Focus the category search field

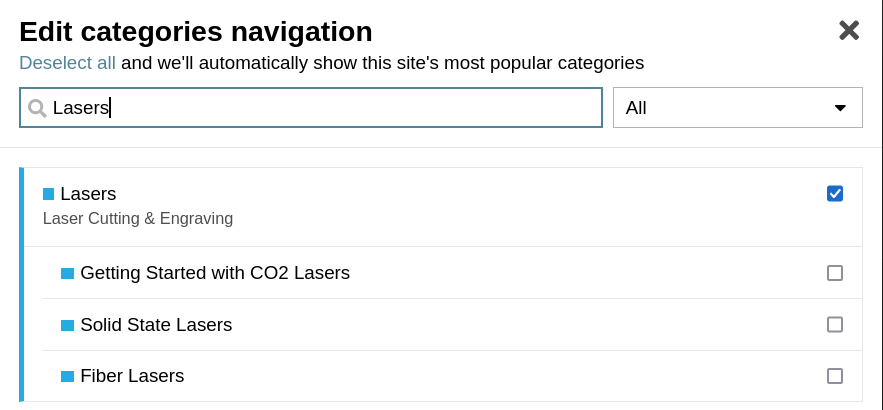[320, 108]
